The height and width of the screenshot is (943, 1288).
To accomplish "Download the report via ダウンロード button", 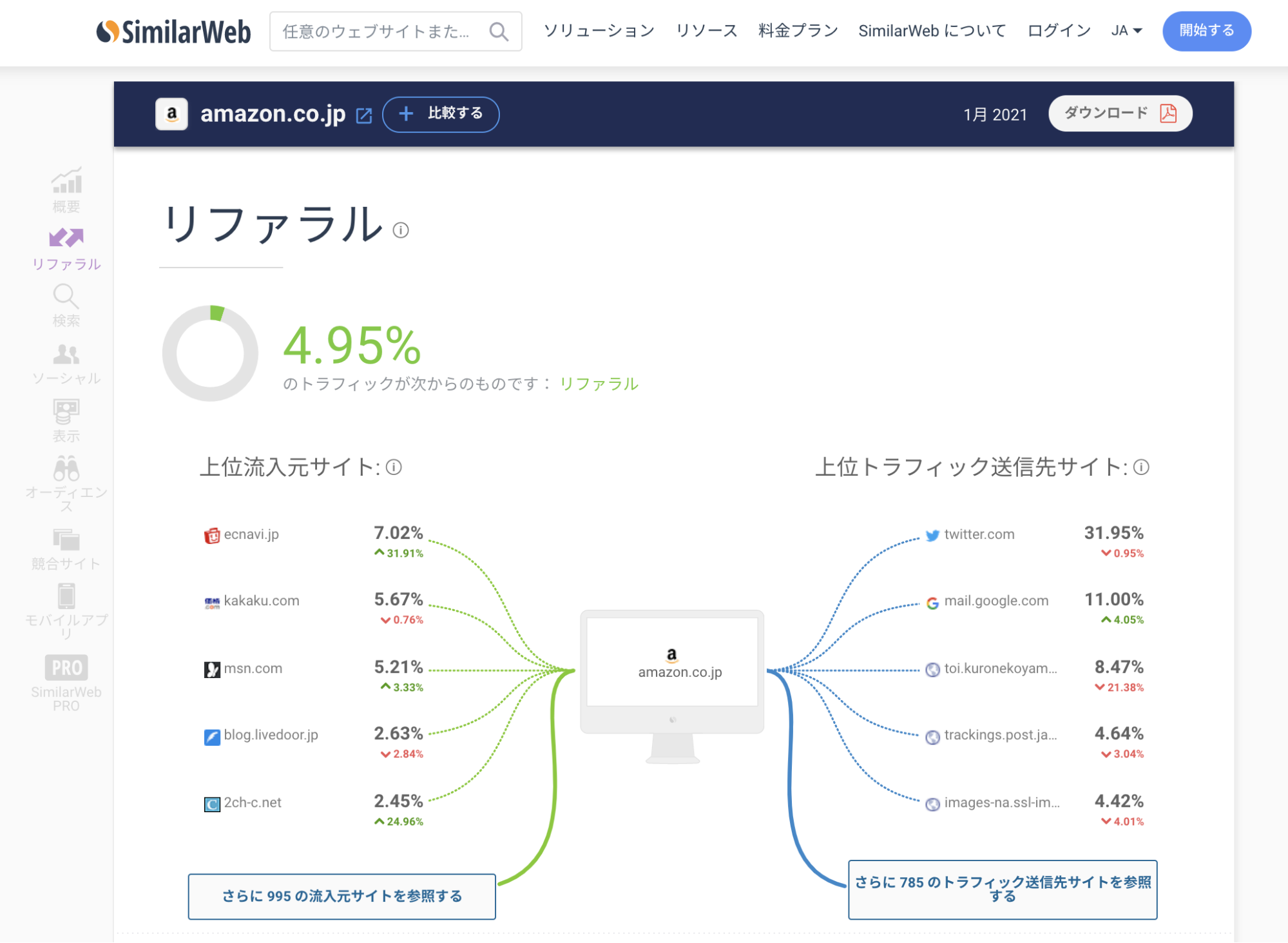I will pos(1120,113).
